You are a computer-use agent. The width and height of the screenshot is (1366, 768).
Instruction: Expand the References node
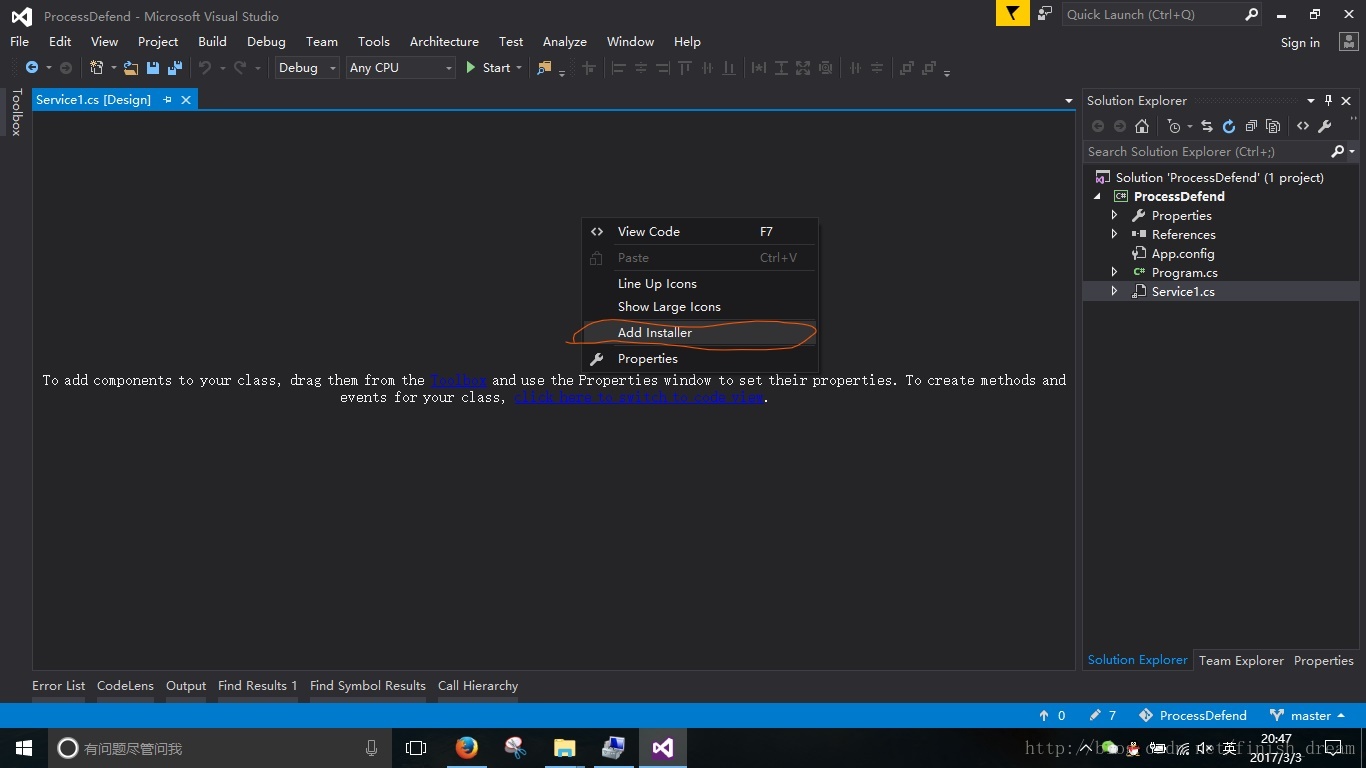(1115, 235)
